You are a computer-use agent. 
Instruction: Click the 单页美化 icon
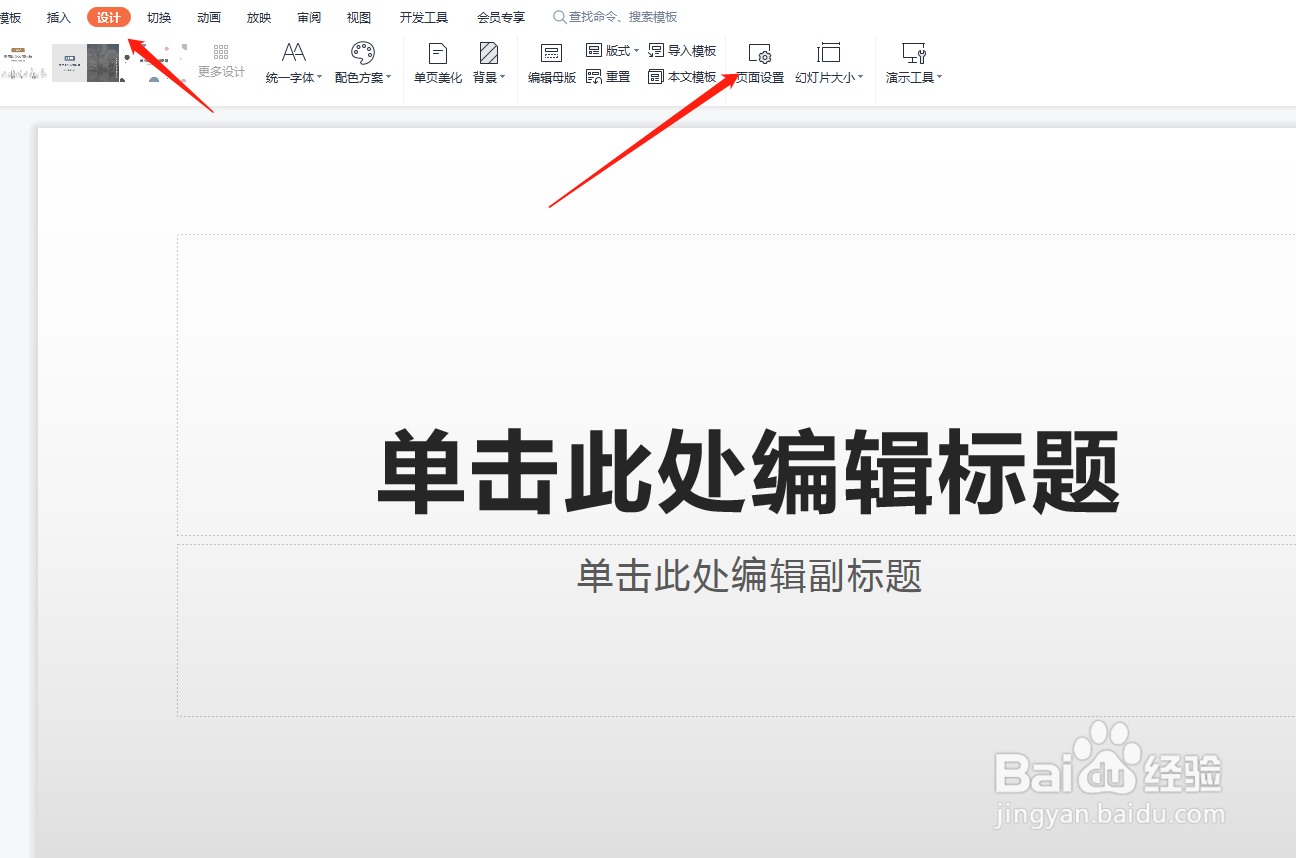point(438,62)
